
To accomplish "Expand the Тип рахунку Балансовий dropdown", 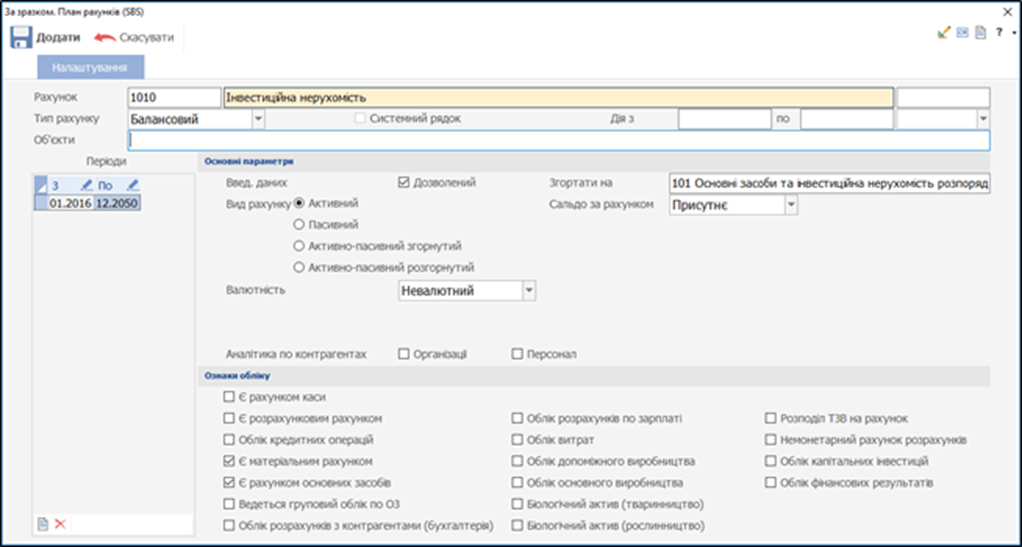I will coord(258,119).
